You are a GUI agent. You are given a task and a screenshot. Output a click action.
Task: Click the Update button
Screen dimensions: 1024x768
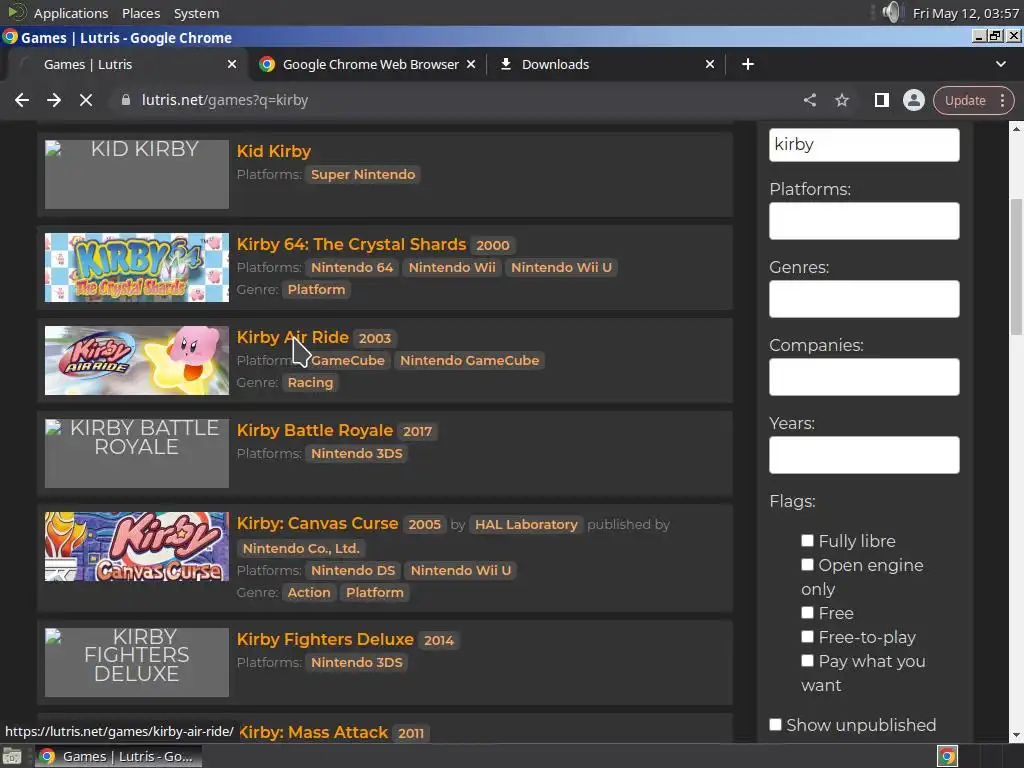965,101
